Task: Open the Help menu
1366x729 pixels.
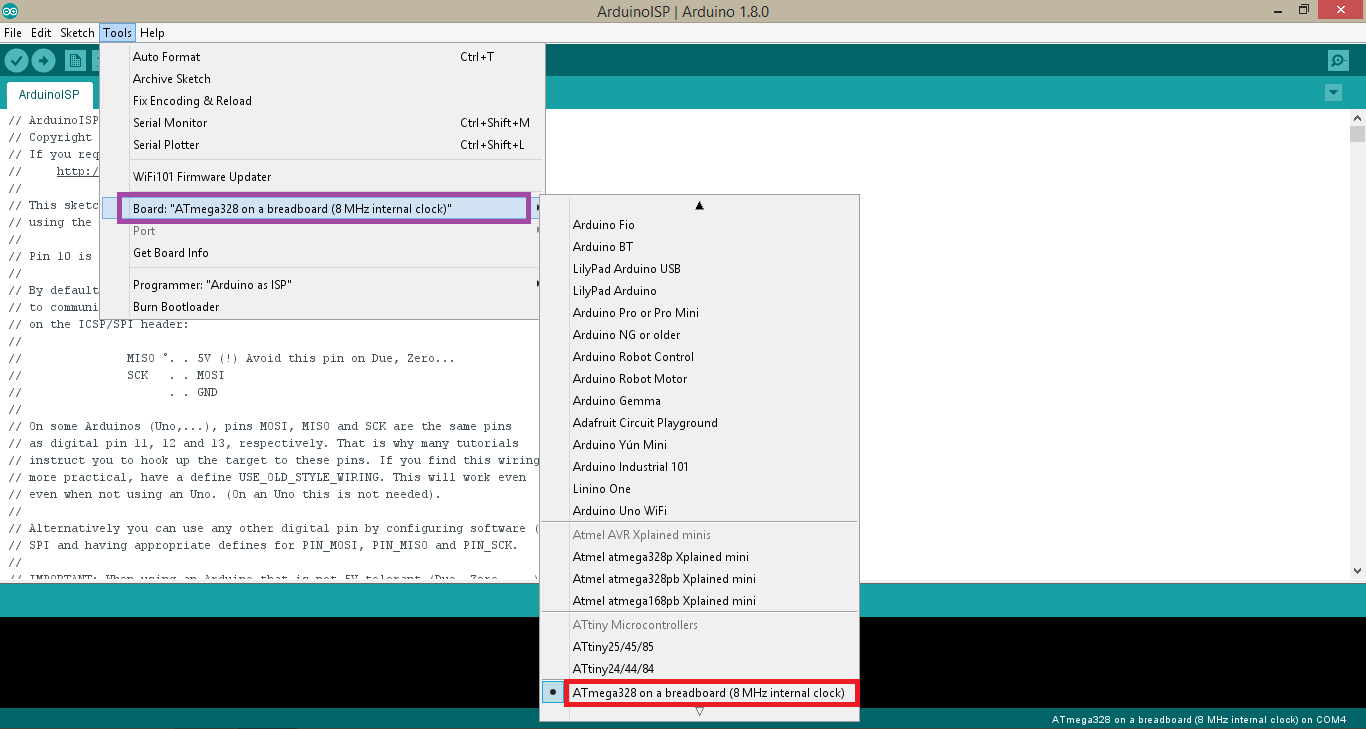Action: 152,33
